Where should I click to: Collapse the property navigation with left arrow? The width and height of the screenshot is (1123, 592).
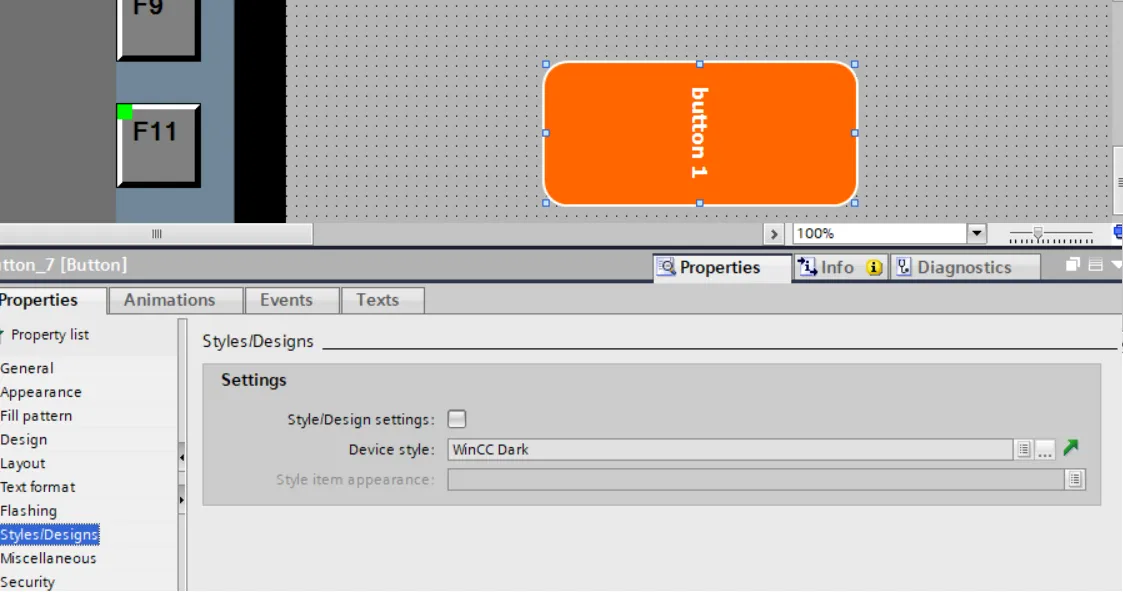click(182, 457)
